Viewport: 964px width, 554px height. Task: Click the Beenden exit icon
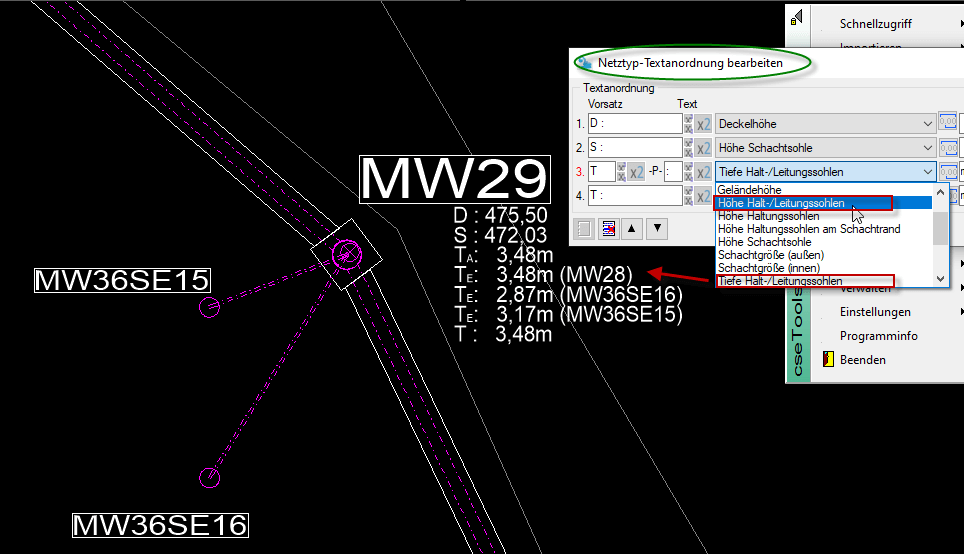(828, 360)
